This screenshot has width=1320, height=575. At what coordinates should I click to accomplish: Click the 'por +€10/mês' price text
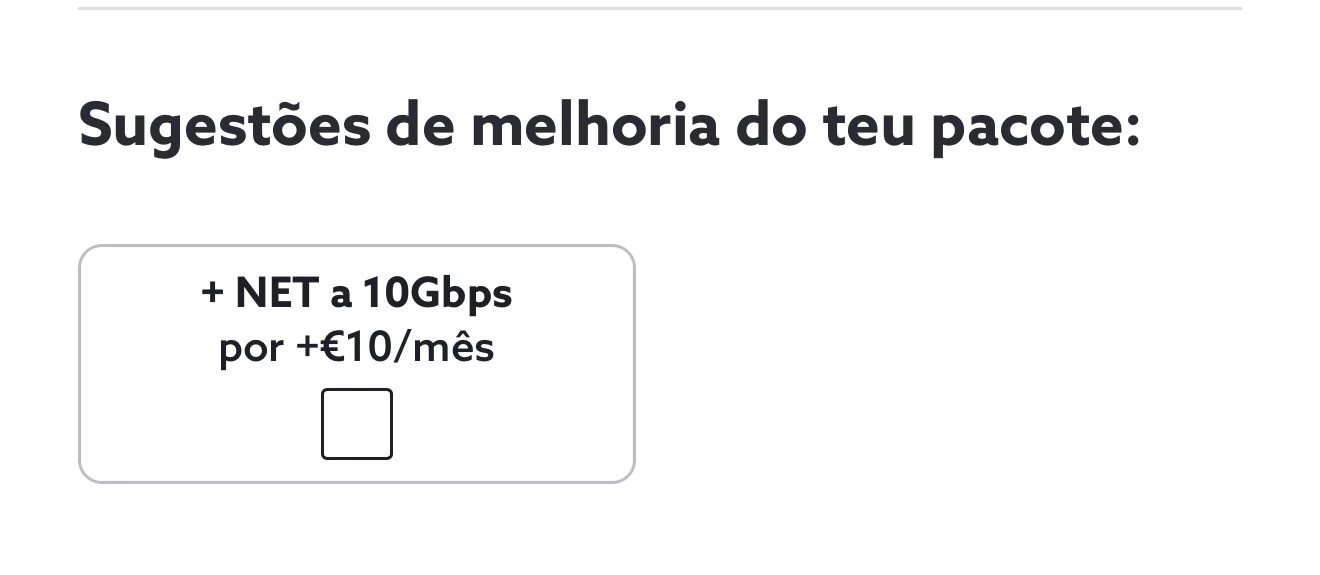(x=357, y=348)
